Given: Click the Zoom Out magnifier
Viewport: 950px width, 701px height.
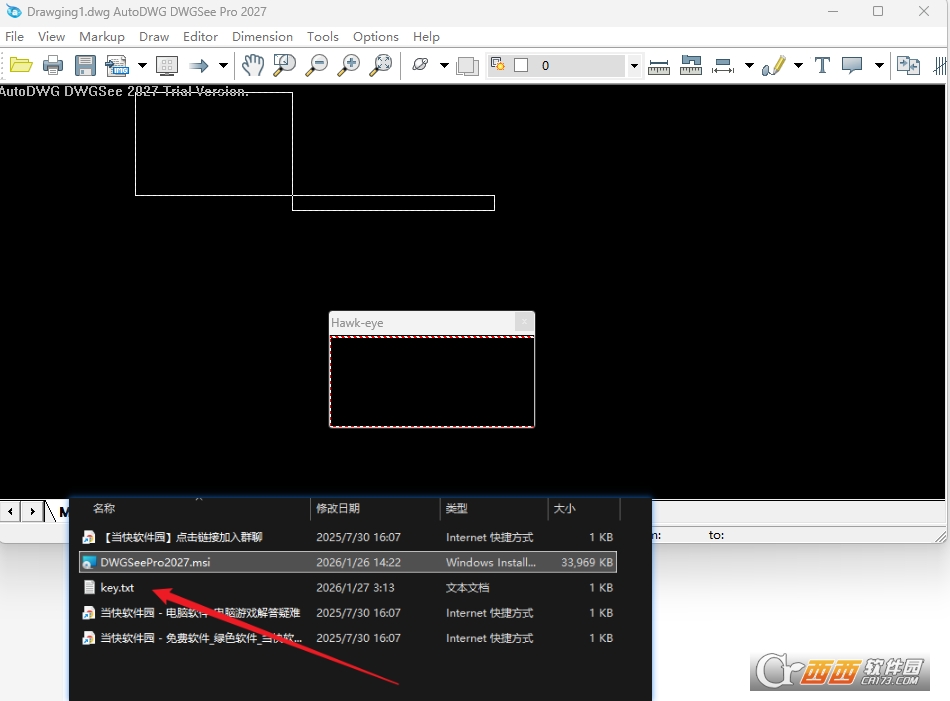Looking at the screenshot, I should [x=316, y=65].
